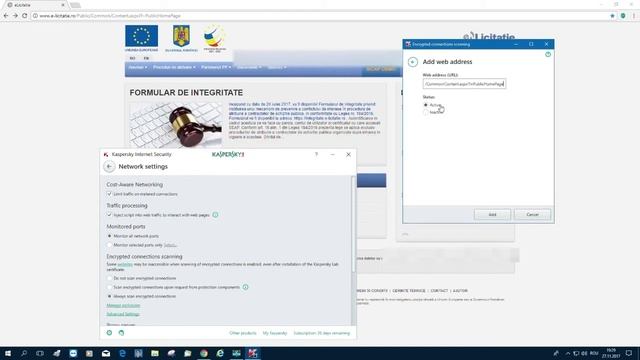Open AJUTOR in the website footer
Viewport: 640px width, 360px height.
460,291
